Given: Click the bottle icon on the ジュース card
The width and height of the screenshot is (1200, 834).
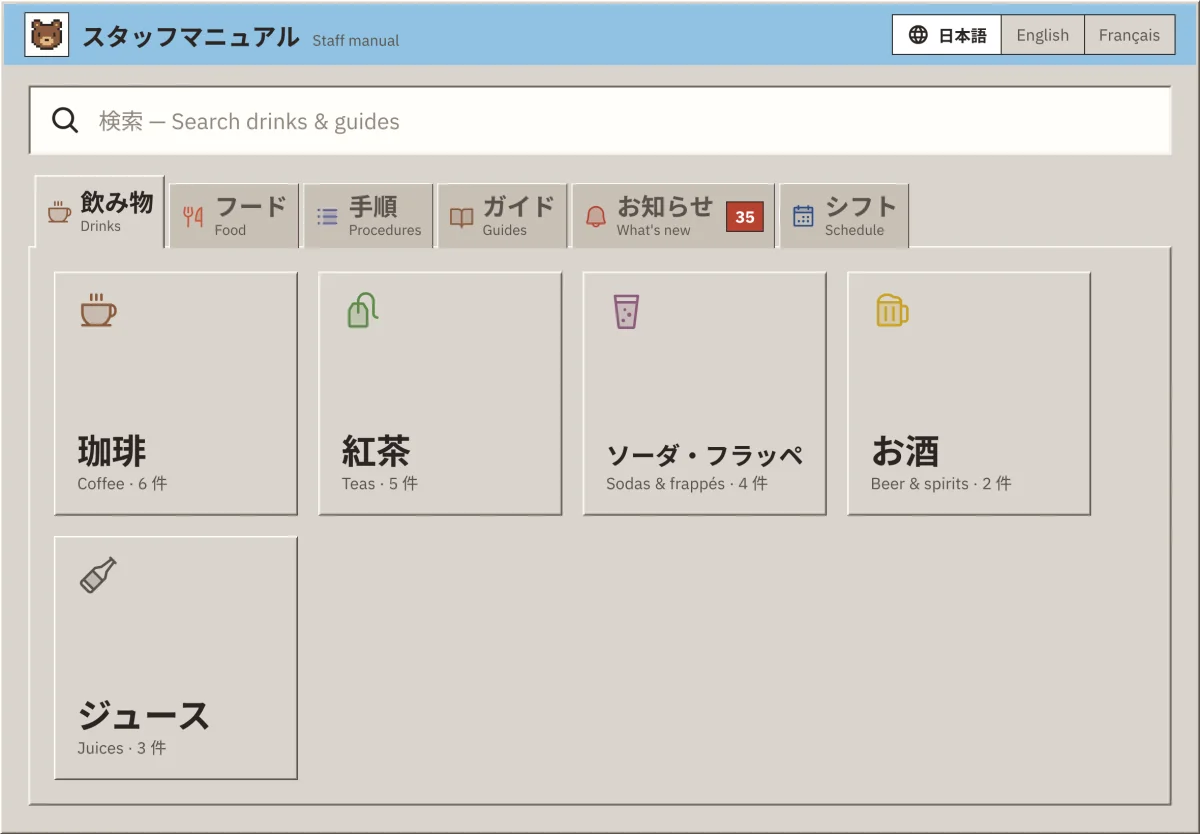Looking at the screenshot, I should pos(98,575).
